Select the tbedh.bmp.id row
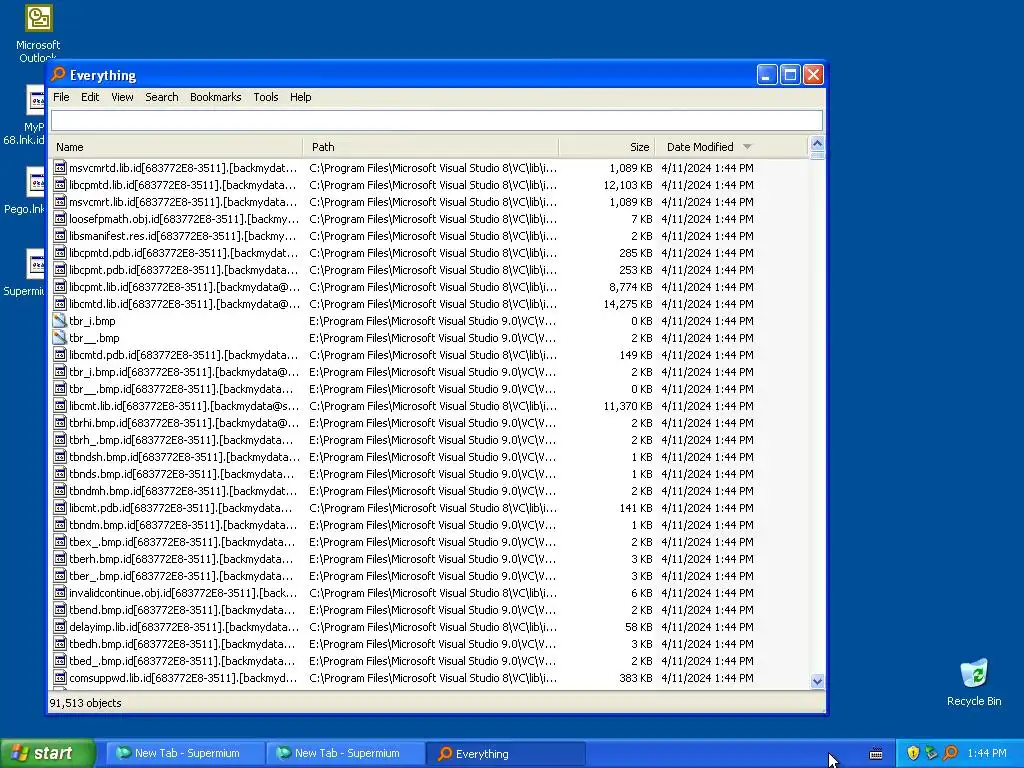This screenshot has height=768, width=1024. coord(429,643)
